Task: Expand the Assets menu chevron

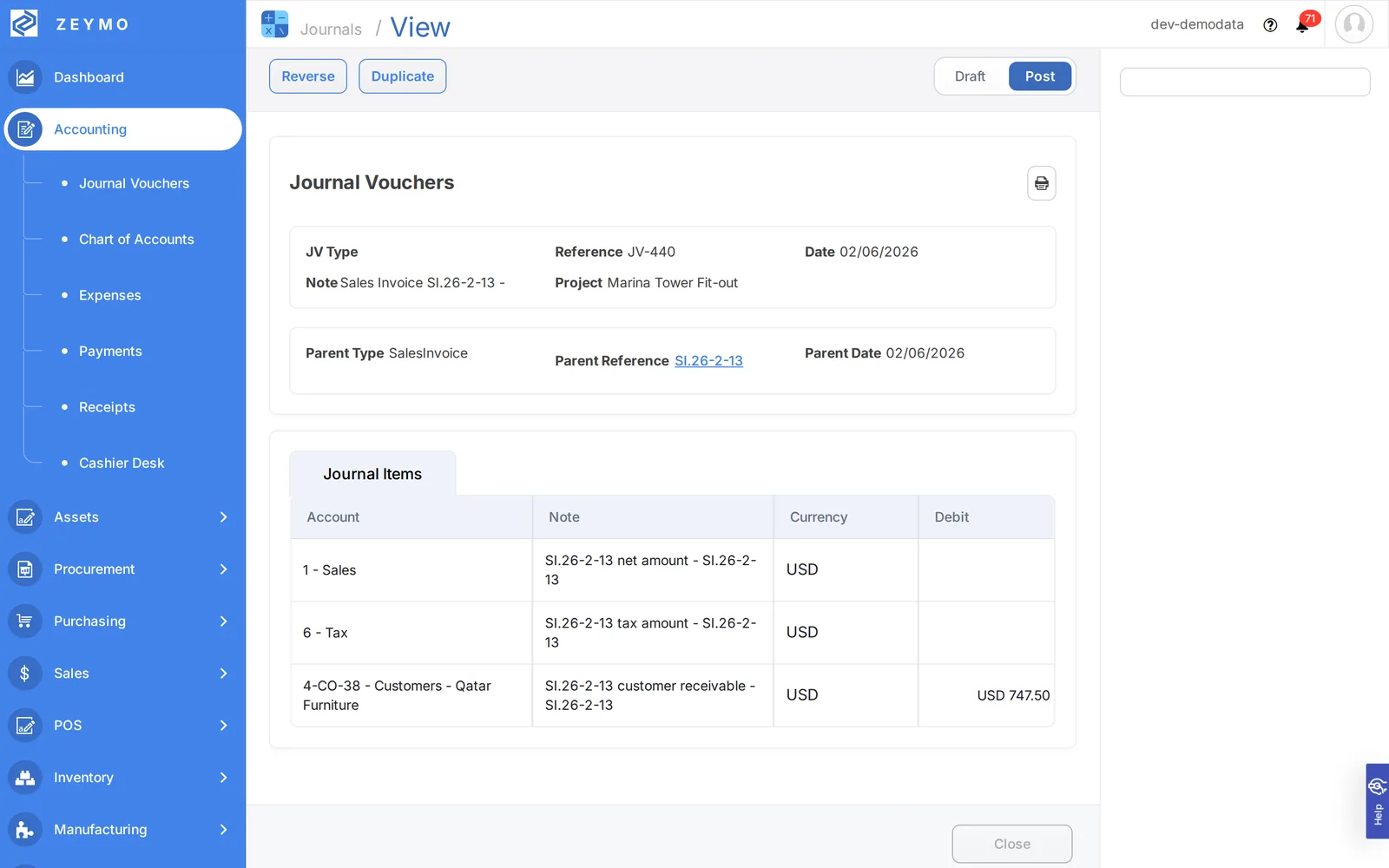Action: [x=223, y=517]
